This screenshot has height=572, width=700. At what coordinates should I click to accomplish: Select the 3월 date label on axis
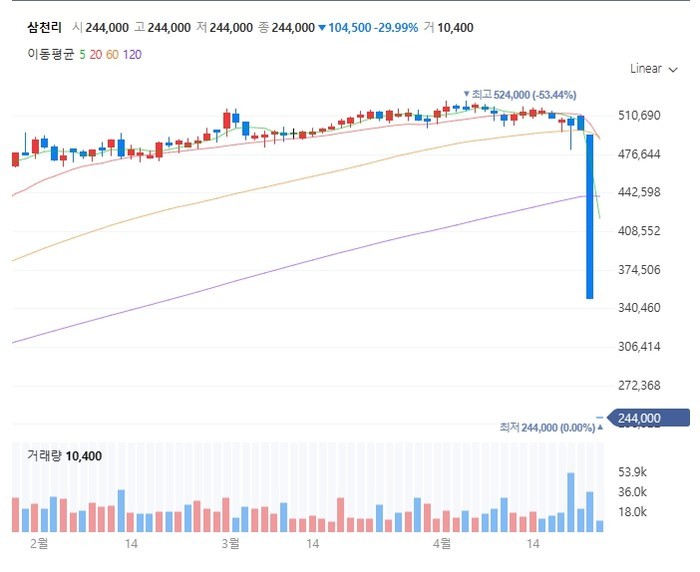click(230, 544)
